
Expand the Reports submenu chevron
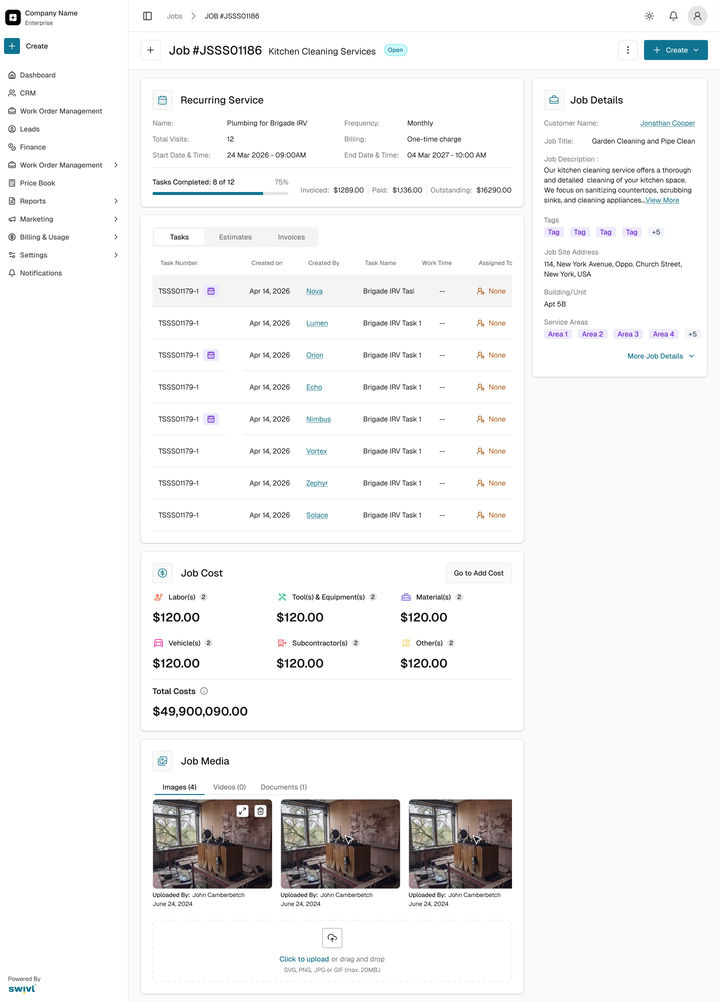pos(116,201)
